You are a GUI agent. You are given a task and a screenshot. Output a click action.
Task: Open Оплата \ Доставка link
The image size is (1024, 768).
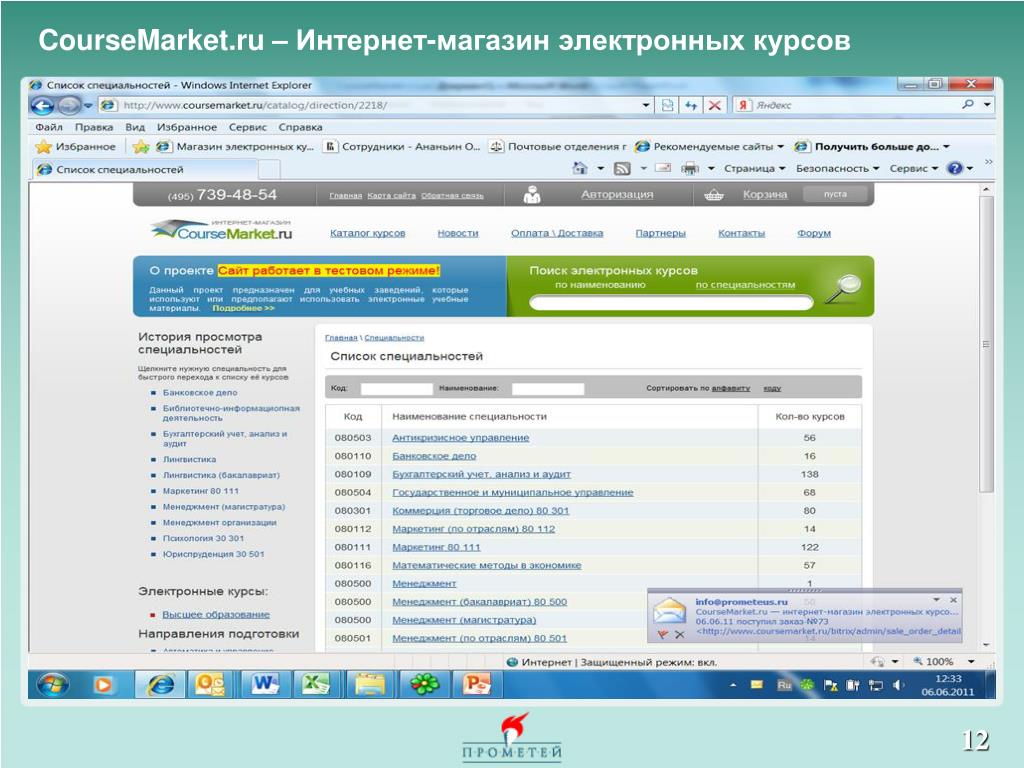click(557, 233)
